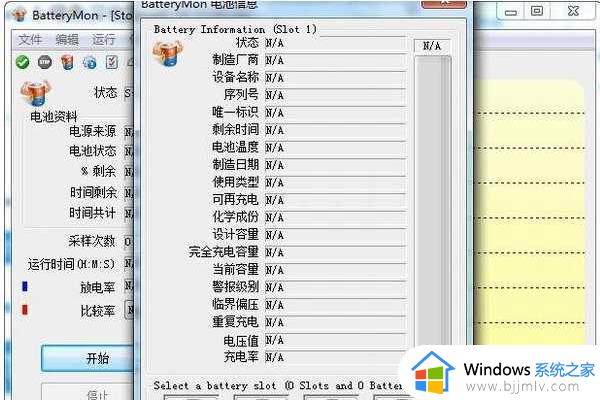Click the STOP sign toolbar icon

[x=45, y=62]
